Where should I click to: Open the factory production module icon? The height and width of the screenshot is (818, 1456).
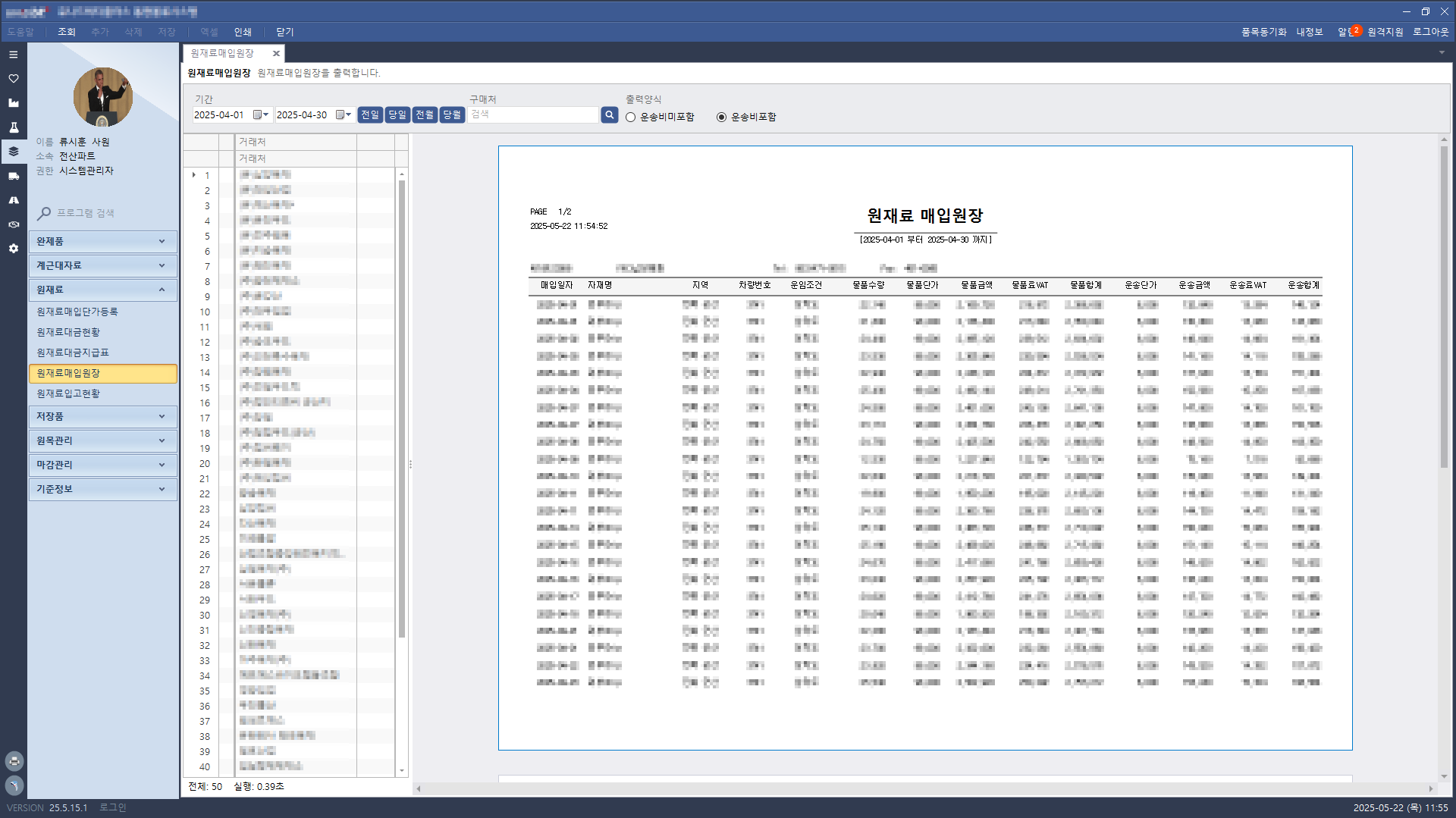(x=14, y=103)
